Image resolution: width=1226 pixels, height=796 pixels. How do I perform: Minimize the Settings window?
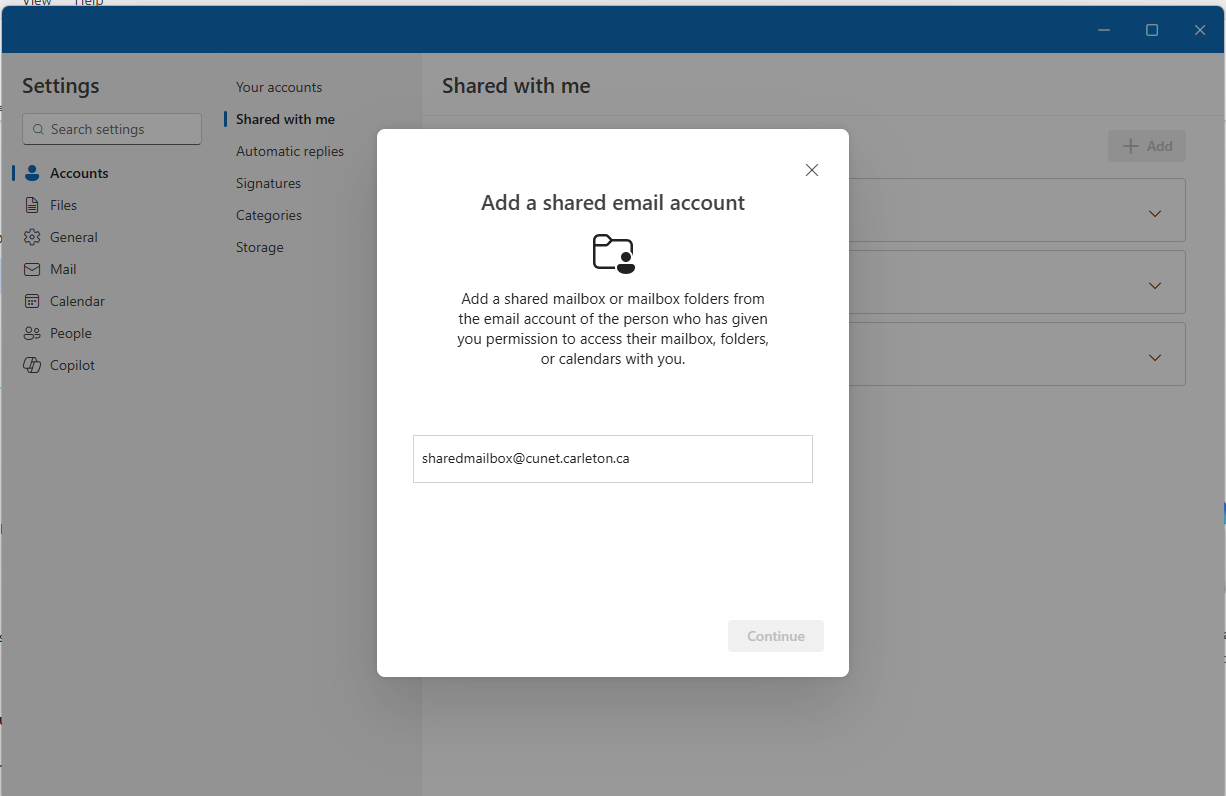coord(1104,30)
